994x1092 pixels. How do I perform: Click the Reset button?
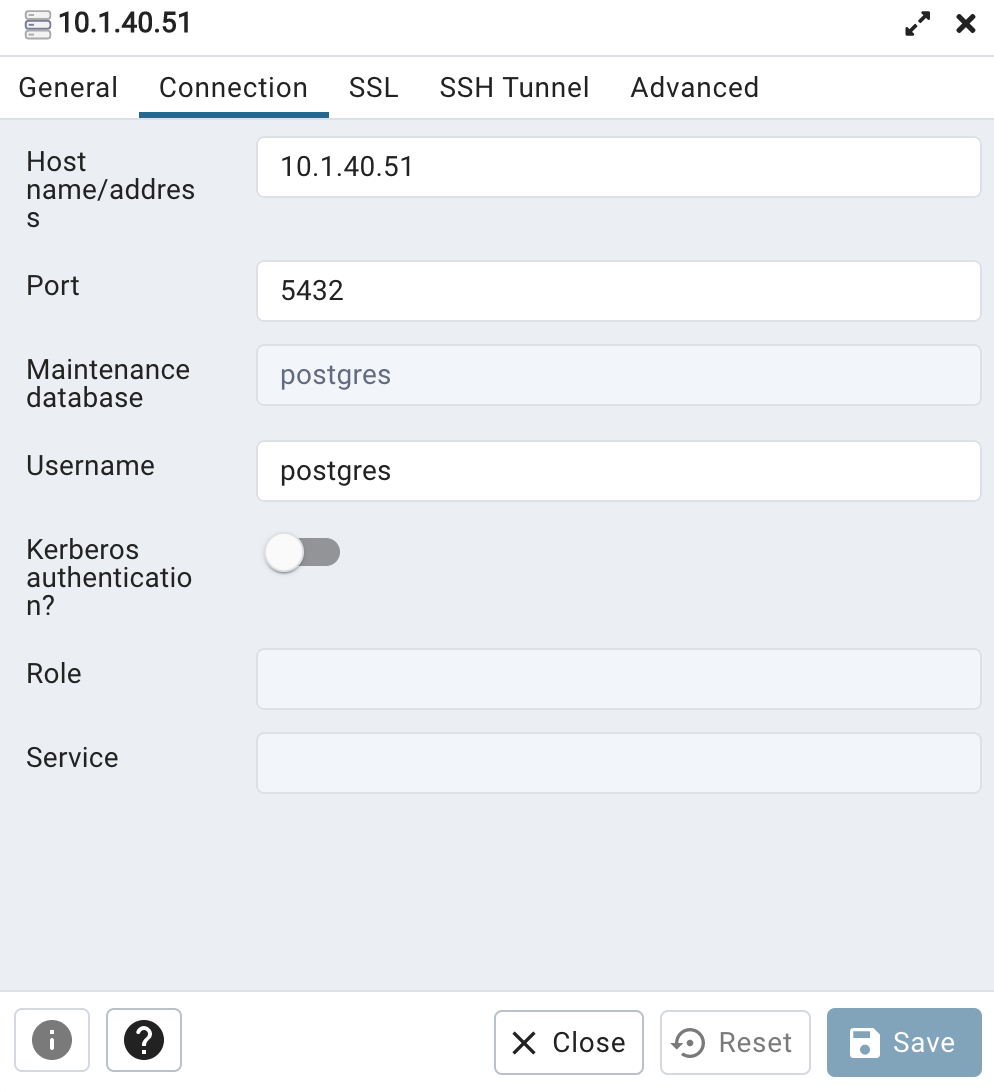click(x=735, y=1043)
